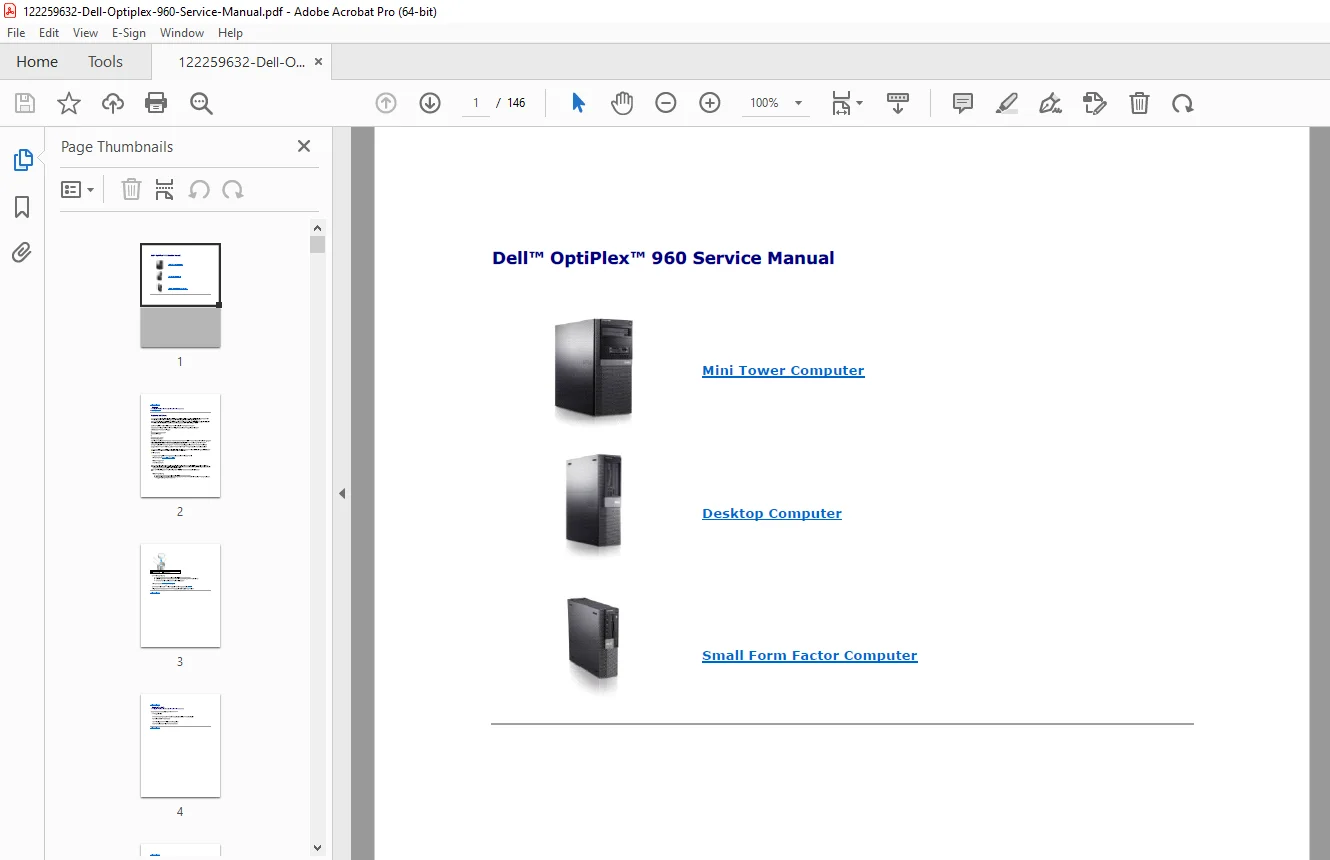Switch to the Tools tab
Viewport: 1330px width, 860px height.
click(105, 62)
